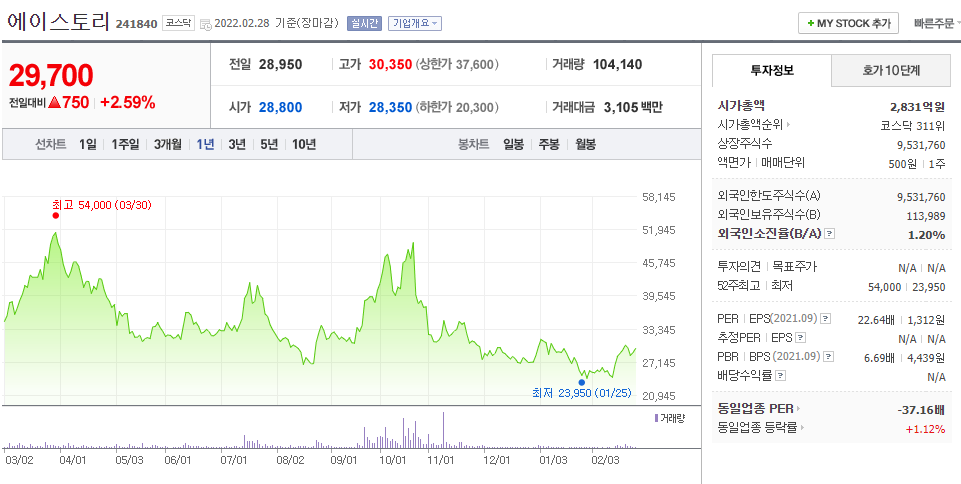The height and width of the screenshot is (484, 961).
Task: Click the 저가 value 28,350
Action: (390, 108)
